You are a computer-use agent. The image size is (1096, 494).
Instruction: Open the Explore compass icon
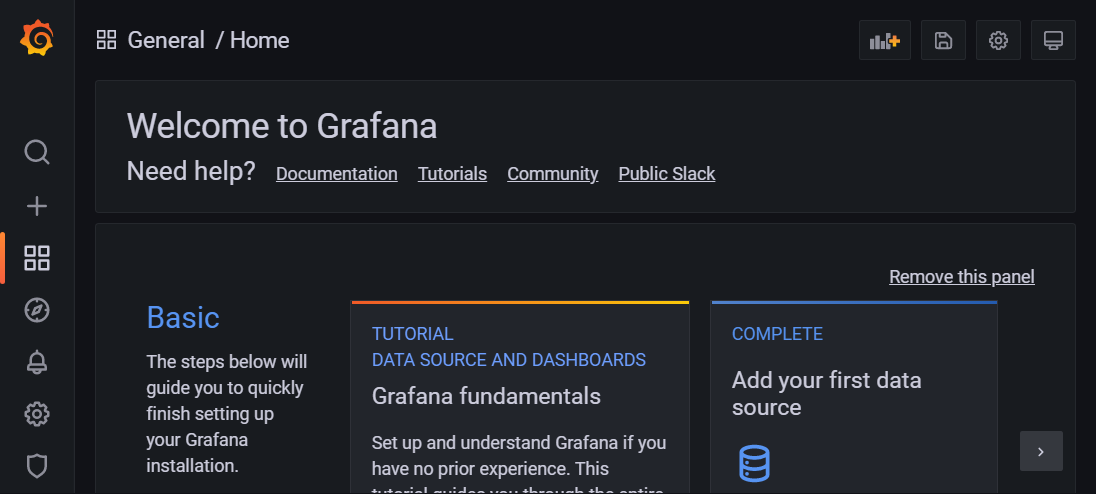37,310
